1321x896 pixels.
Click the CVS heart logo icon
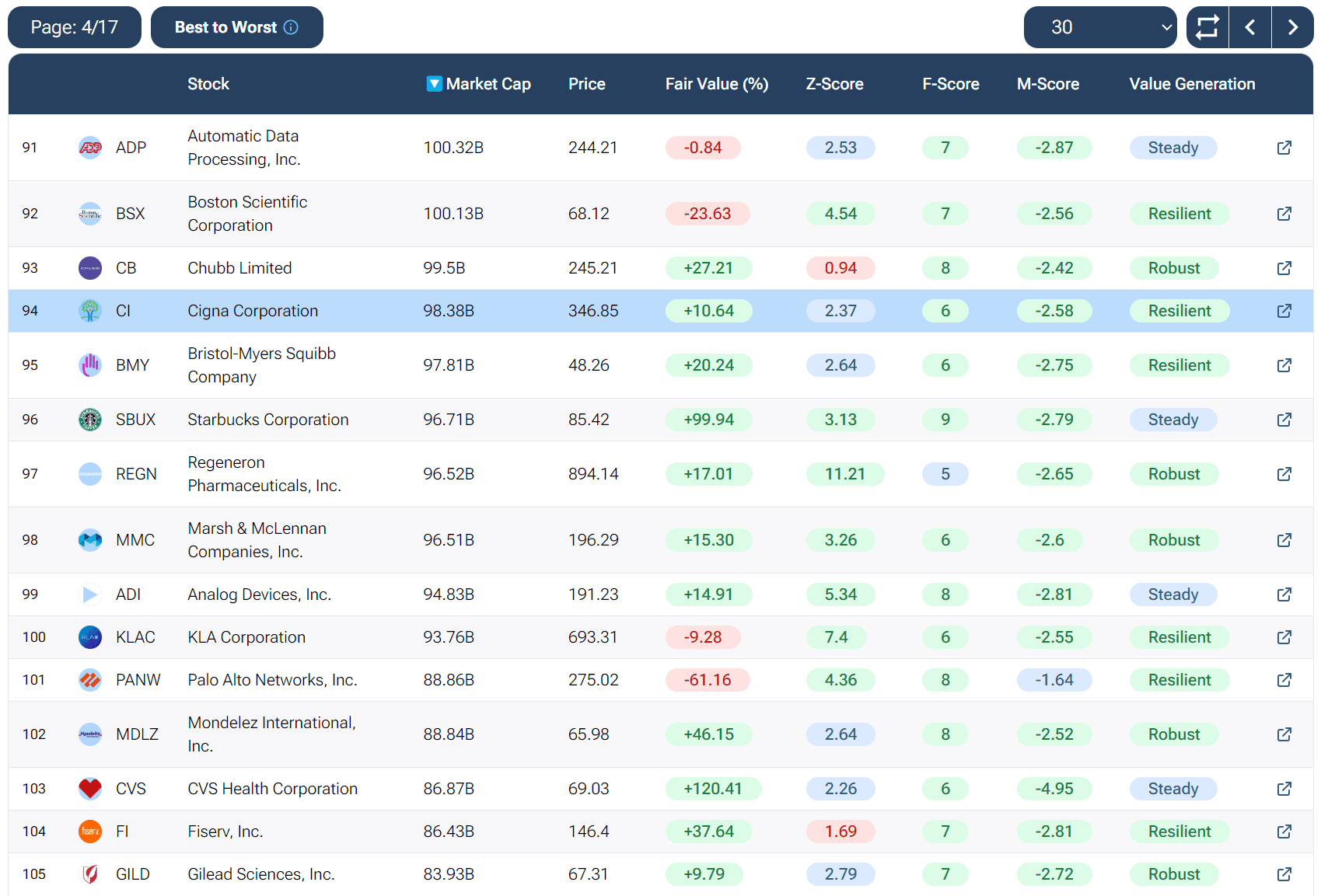(x=90, y=789)
